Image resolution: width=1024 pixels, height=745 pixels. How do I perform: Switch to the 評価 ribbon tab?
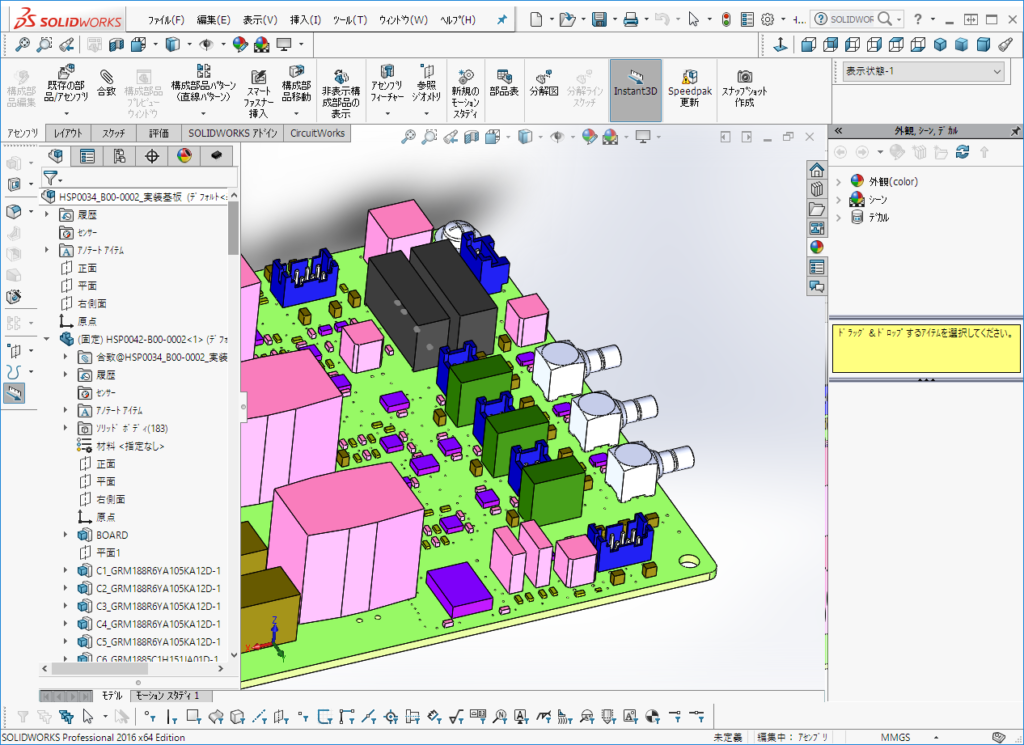click(159, 133)
